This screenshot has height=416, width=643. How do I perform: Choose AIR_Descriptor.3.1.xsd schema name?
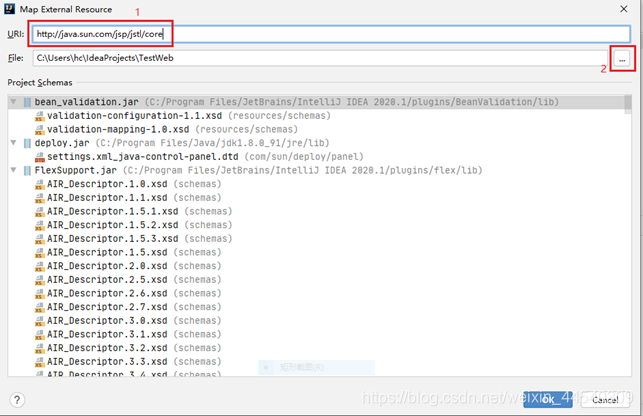click(107, 334)
